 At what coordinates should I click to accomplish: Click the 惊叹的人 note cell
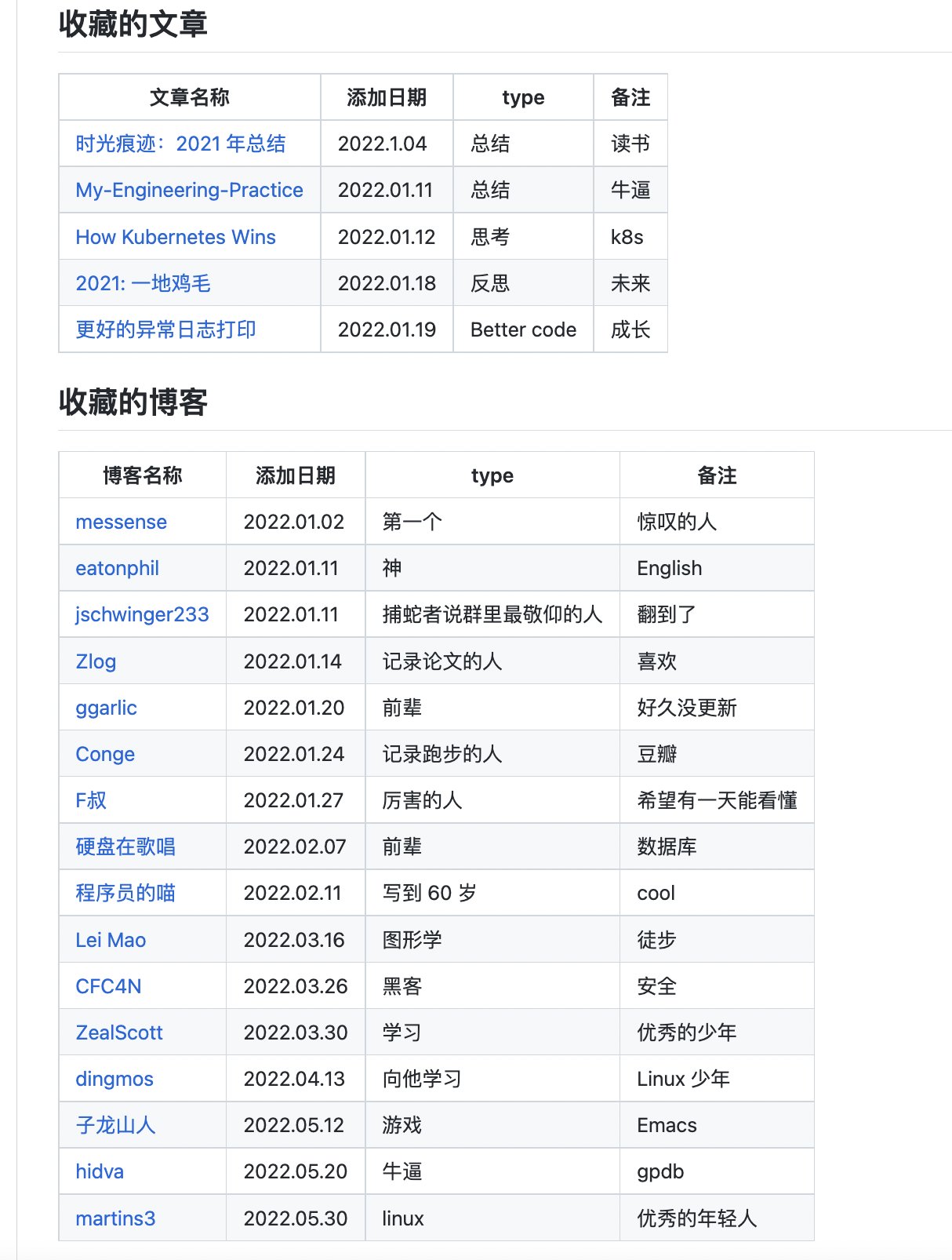(717, 522)
